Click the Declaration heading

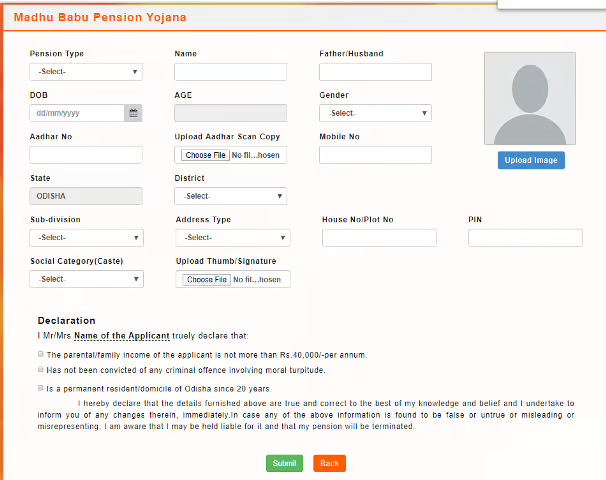tap(66, 321)
